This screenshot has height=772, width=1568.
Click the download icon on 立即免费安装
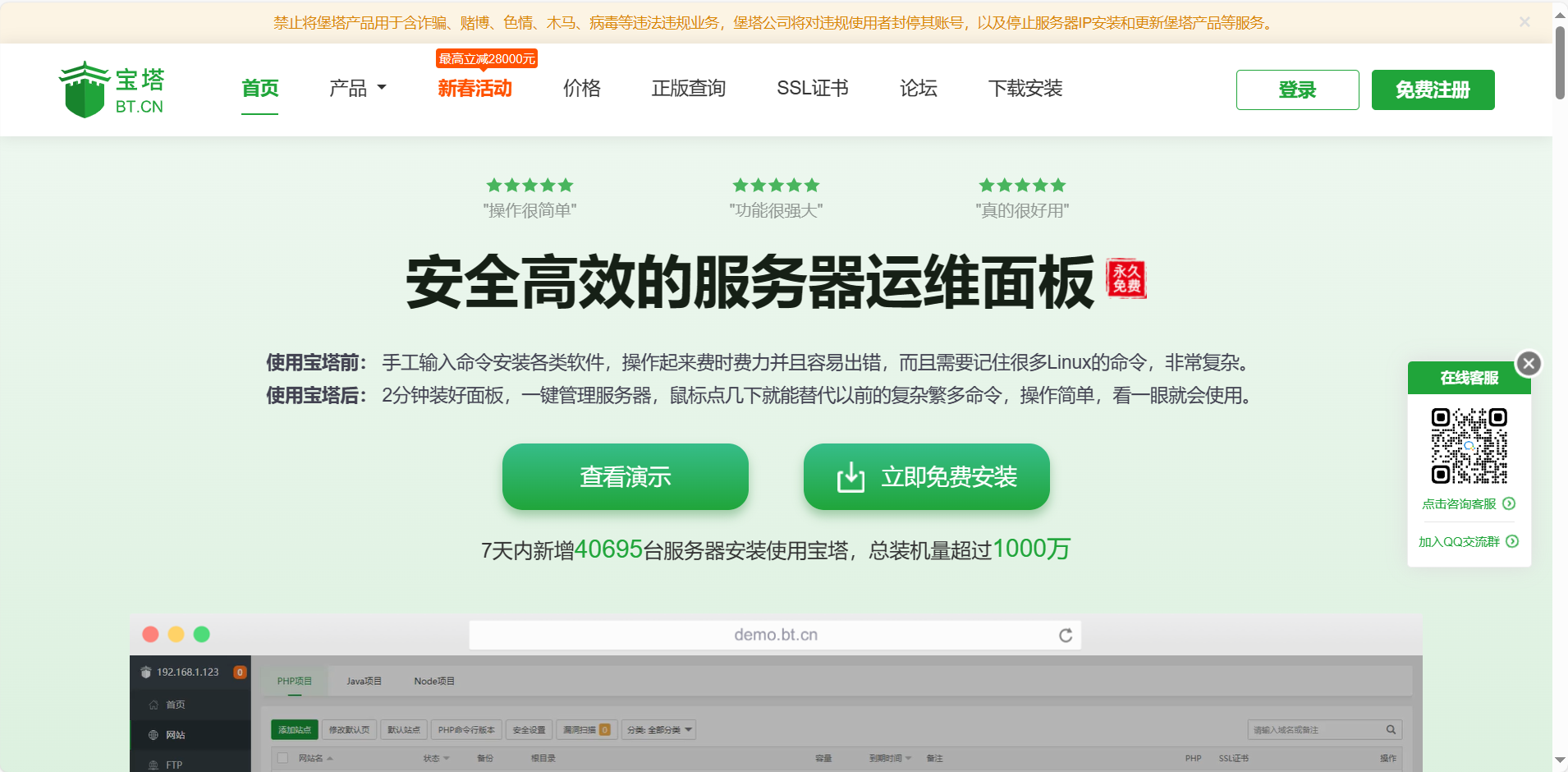(851, 476)
